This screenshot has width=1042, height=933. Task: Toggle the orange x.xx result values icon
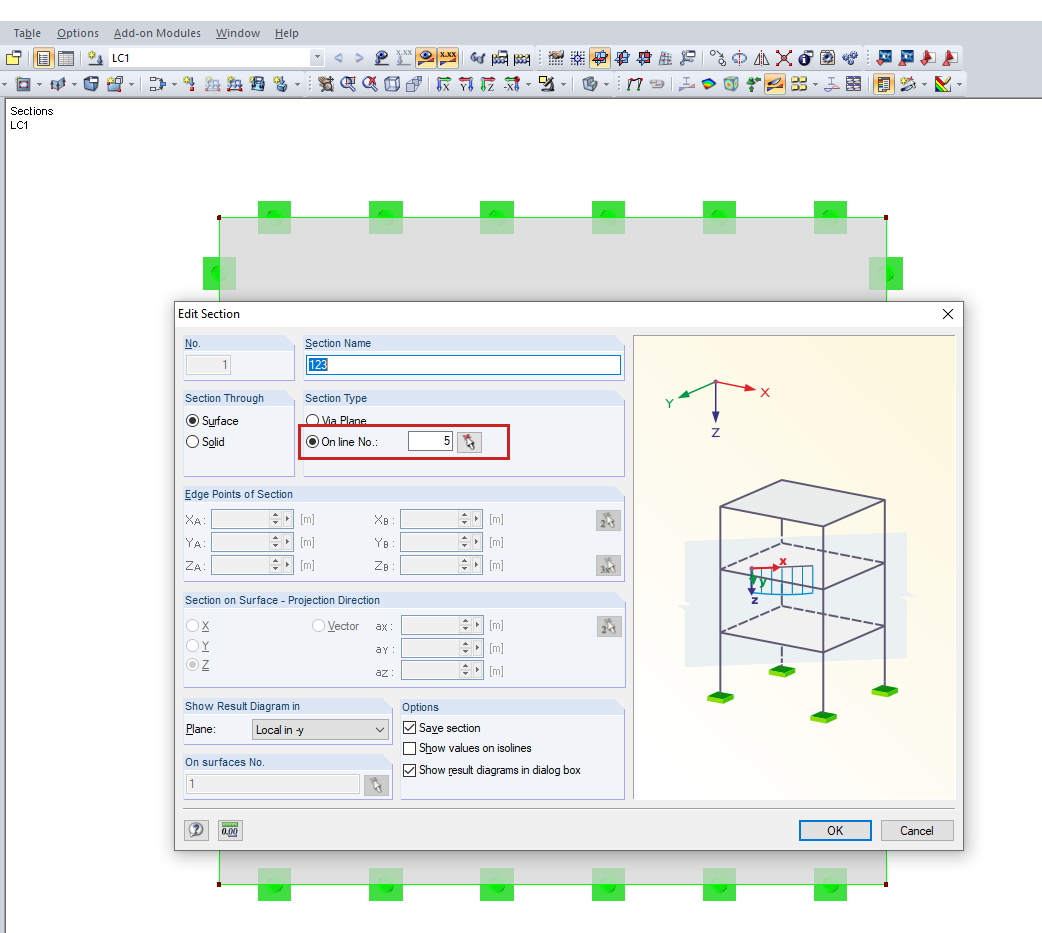[x=448, y=58]
